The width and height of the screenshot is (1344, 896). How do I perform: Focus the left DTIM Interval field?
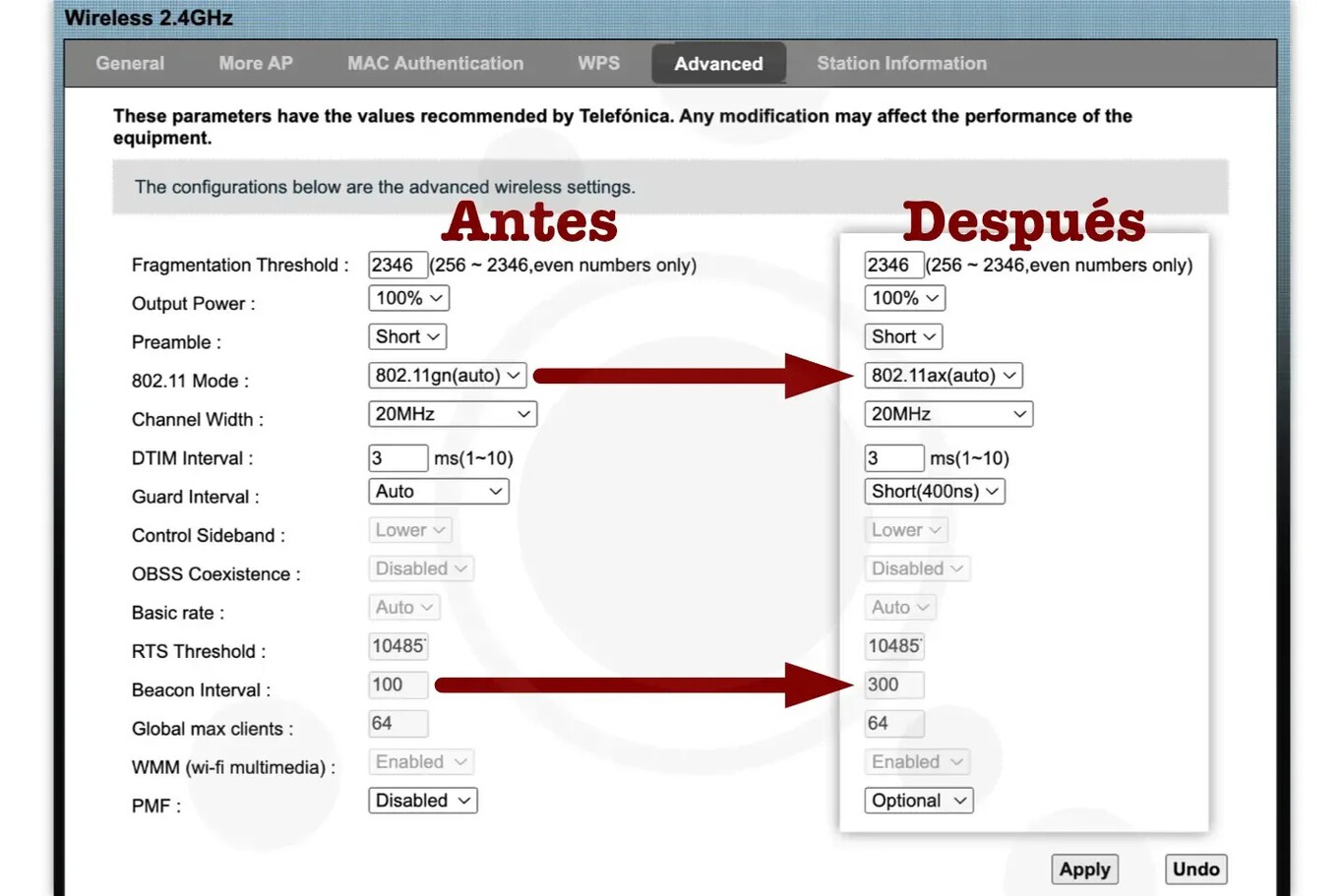[397, 458]
